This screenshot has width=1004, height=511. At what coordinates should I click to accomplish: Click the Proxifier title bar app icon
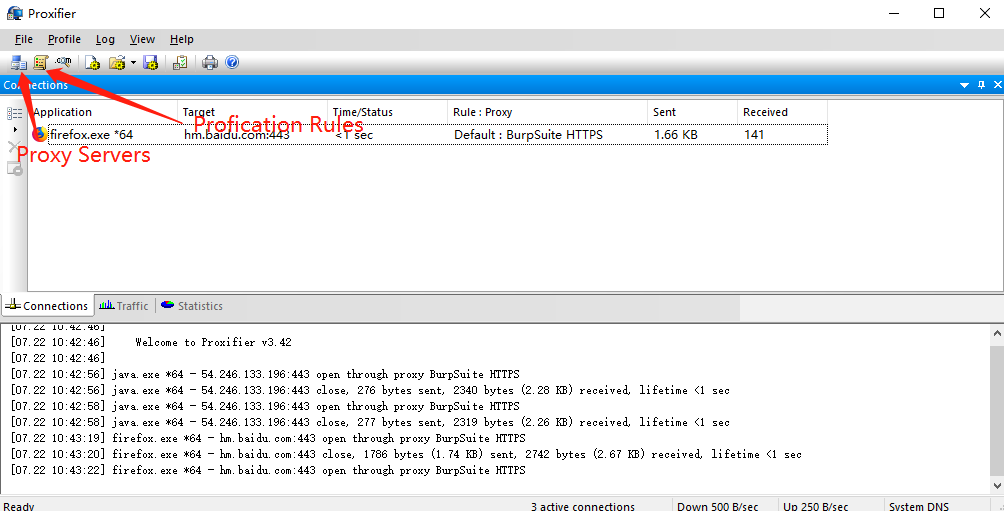coord(14,13)
